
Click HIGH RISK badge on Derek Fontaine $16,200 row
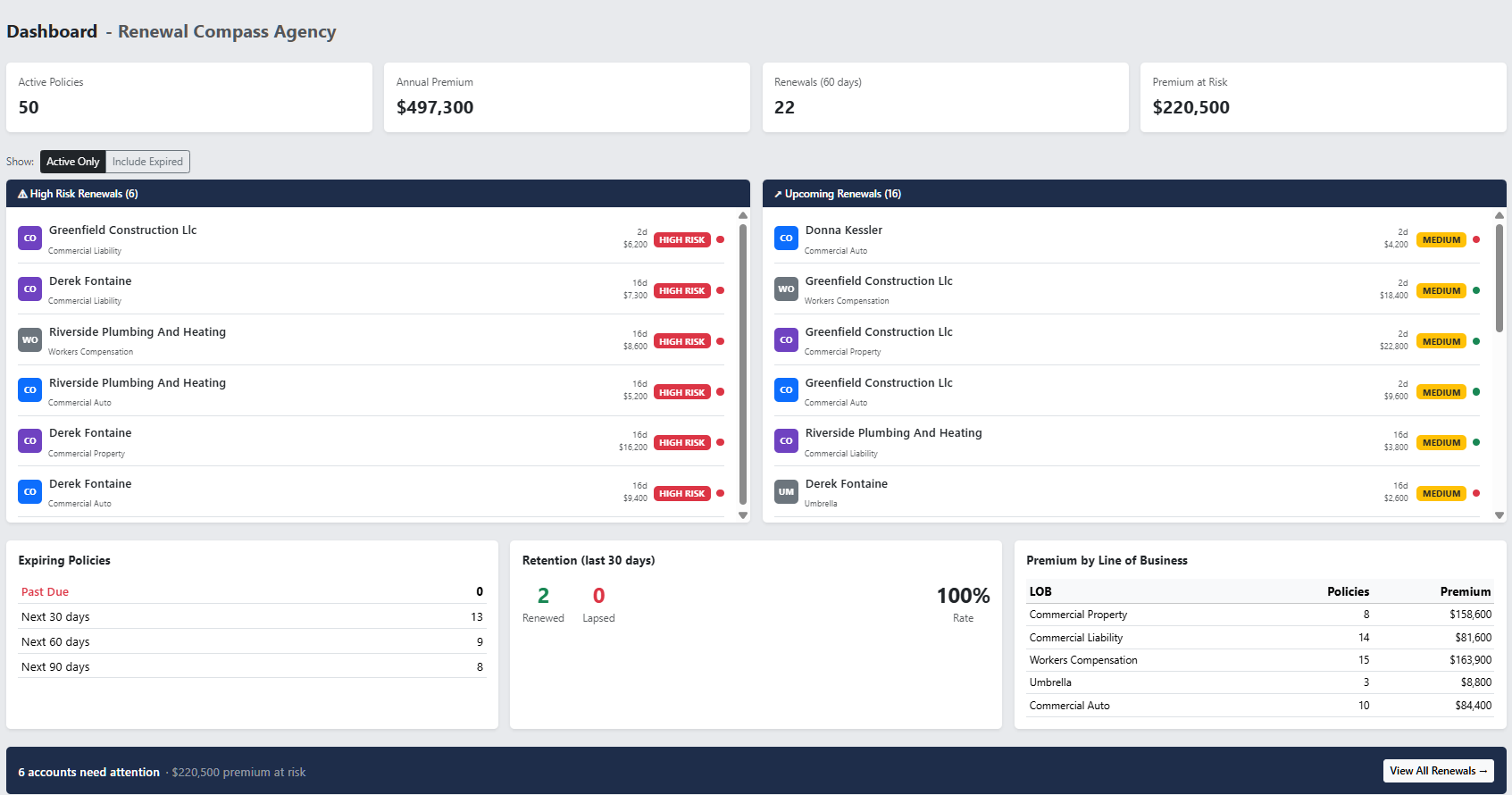(682, 442)
